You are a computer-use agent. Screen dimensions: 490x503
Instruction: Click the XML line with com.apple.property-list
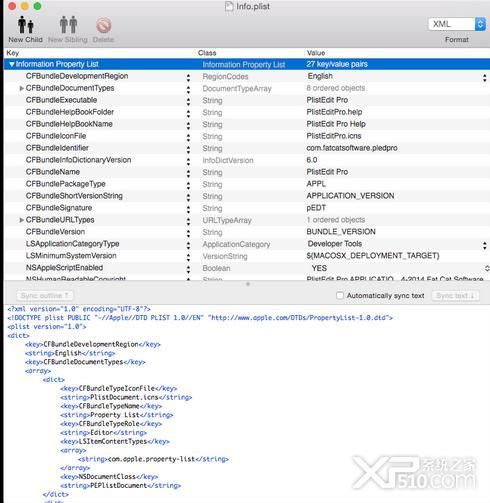(x=153, y=459)
